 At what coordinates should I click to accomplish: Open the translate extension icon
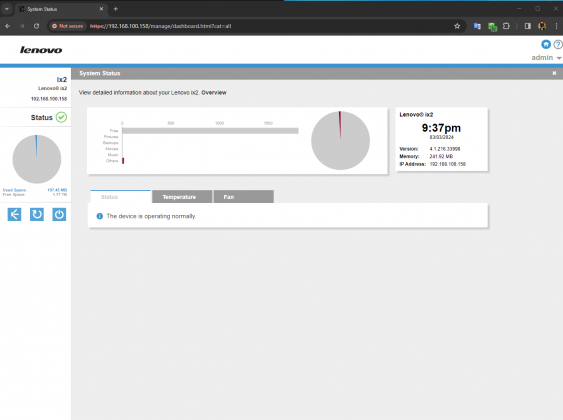[477, 26]
